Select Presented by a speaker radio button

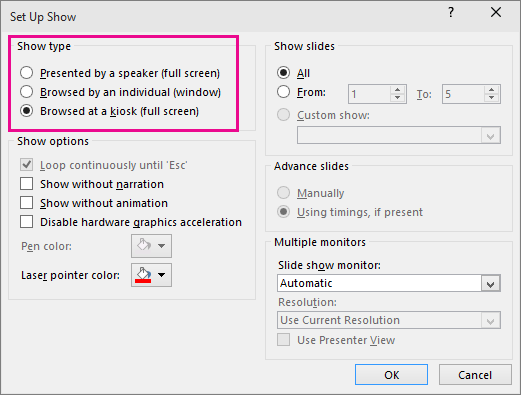tap(26, 73)
